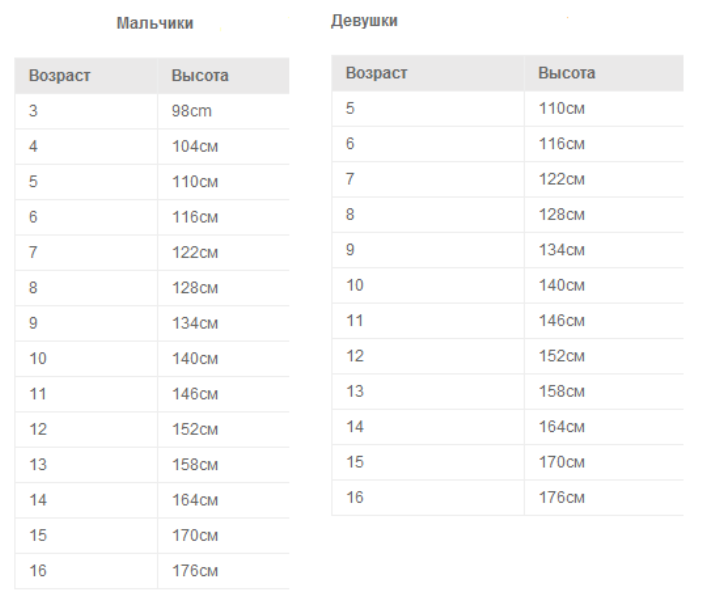Screen dimensions: 702x600
Task: Click age 16 in the Мальчики table
Action: (38, 571)
